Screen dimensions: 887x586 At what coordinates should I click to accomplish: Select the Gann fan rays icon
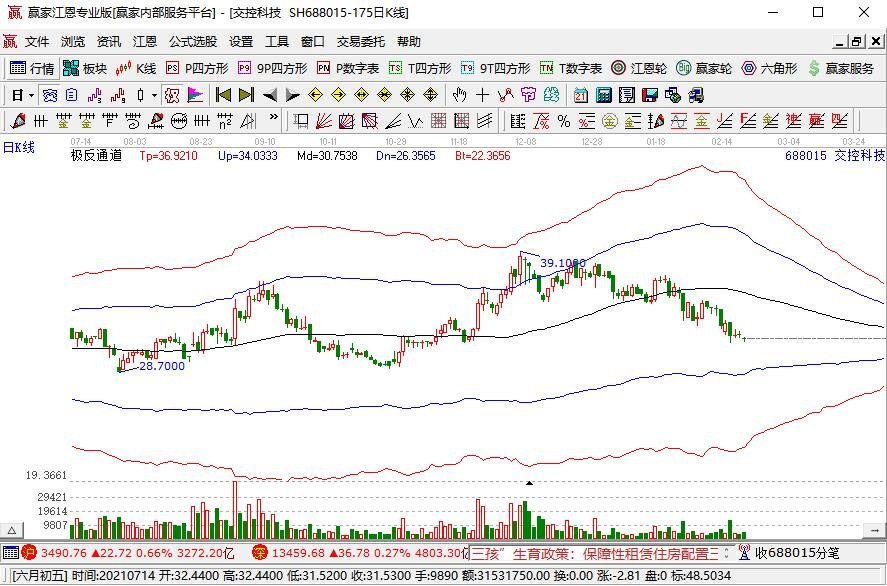(324, 120)
